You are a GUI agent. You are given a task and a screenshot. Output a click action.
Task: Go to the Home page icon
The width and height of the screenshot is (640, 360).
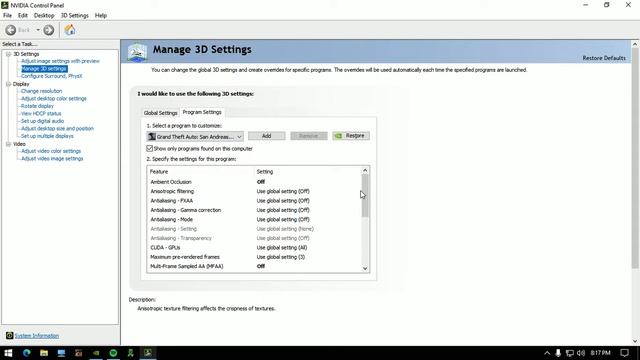[70, 30]
